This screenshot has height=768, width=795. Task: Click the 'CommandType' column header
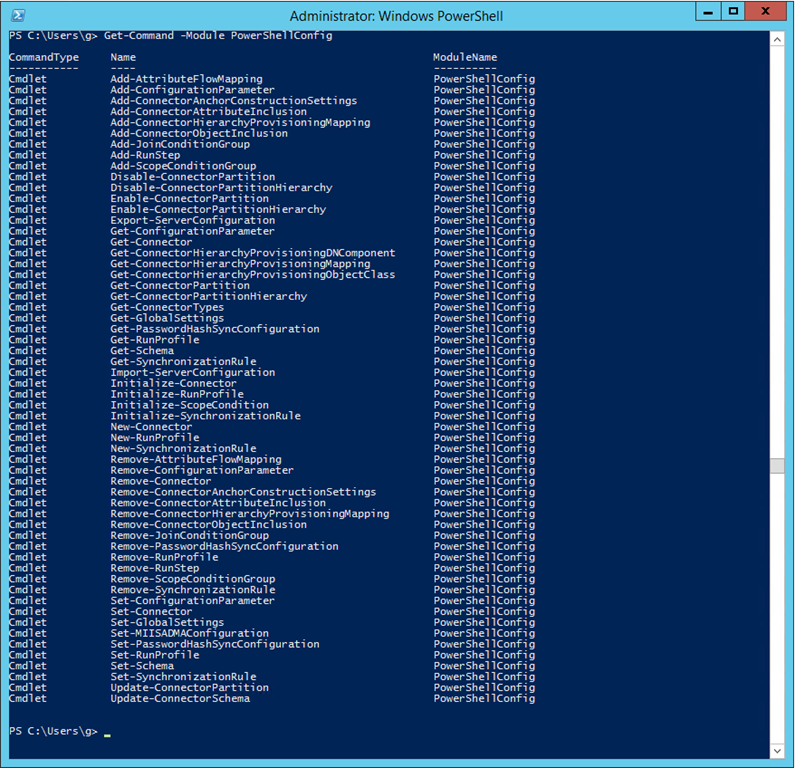point(44,57)
